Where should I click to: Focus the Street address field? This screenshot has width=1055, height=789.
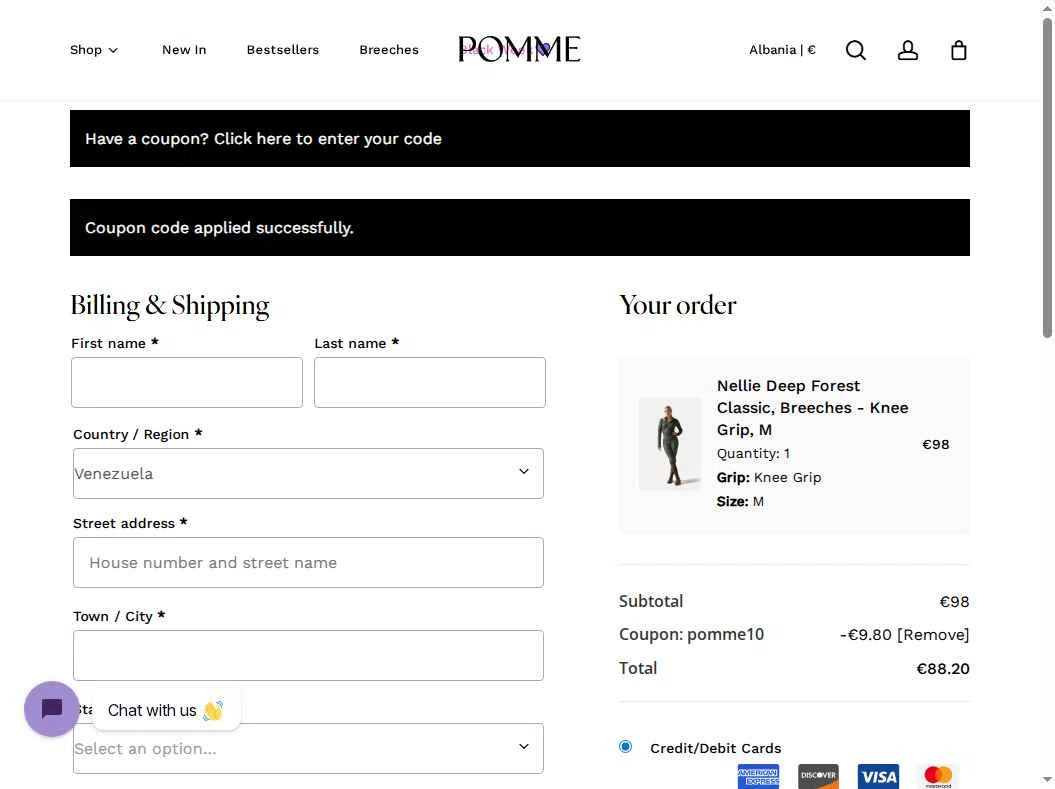coord(308,562)
